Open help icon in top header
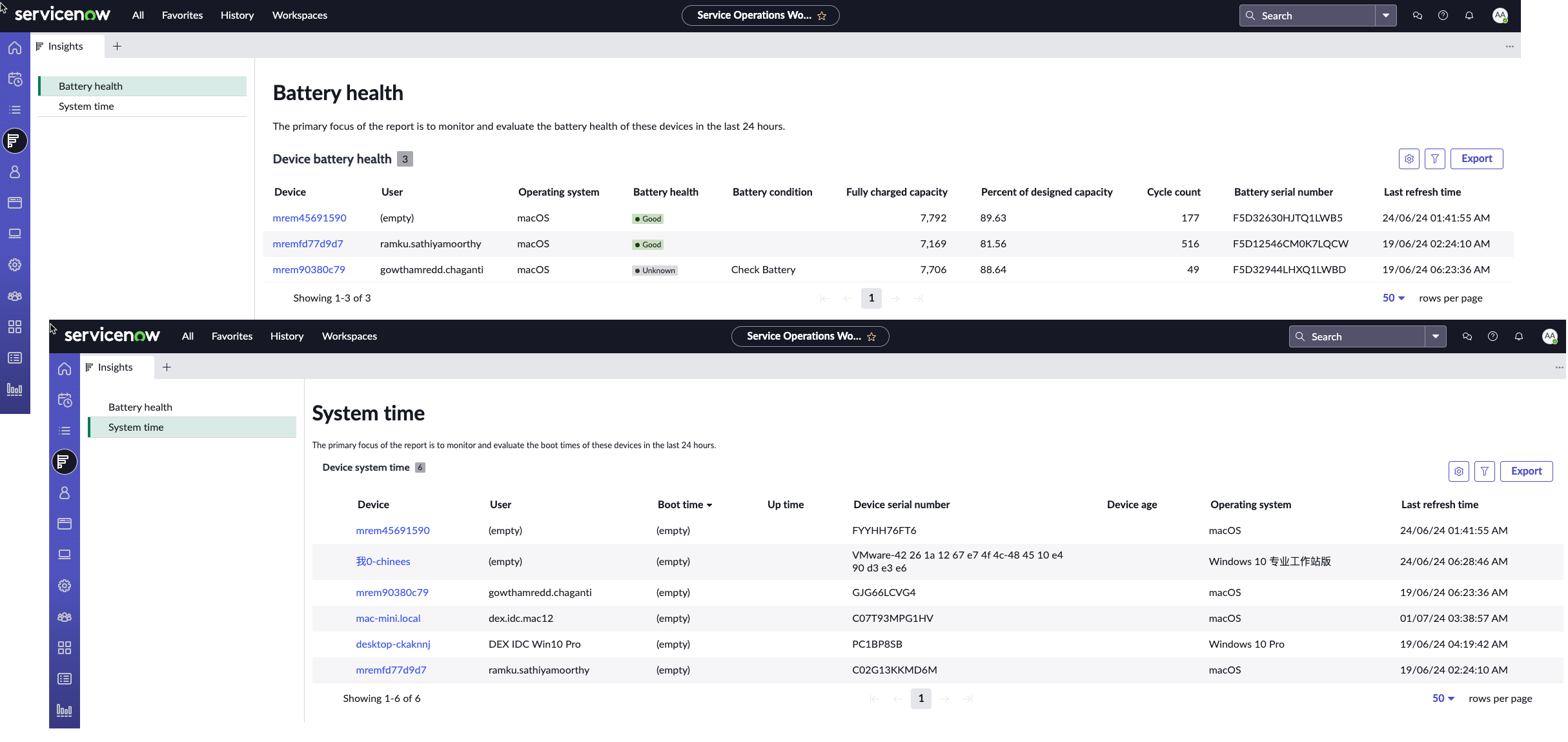 point(1443,15)
